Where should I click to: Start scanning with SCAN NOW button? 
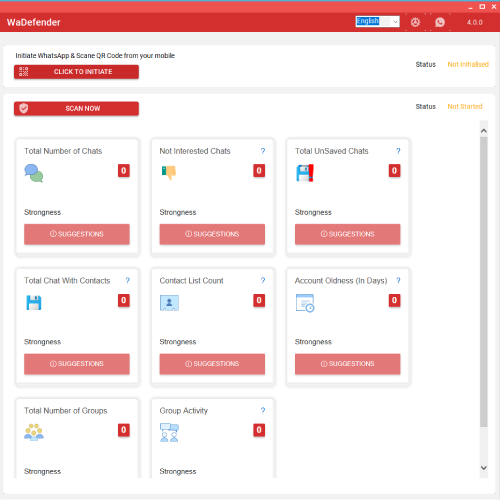(x=76, y=108)
